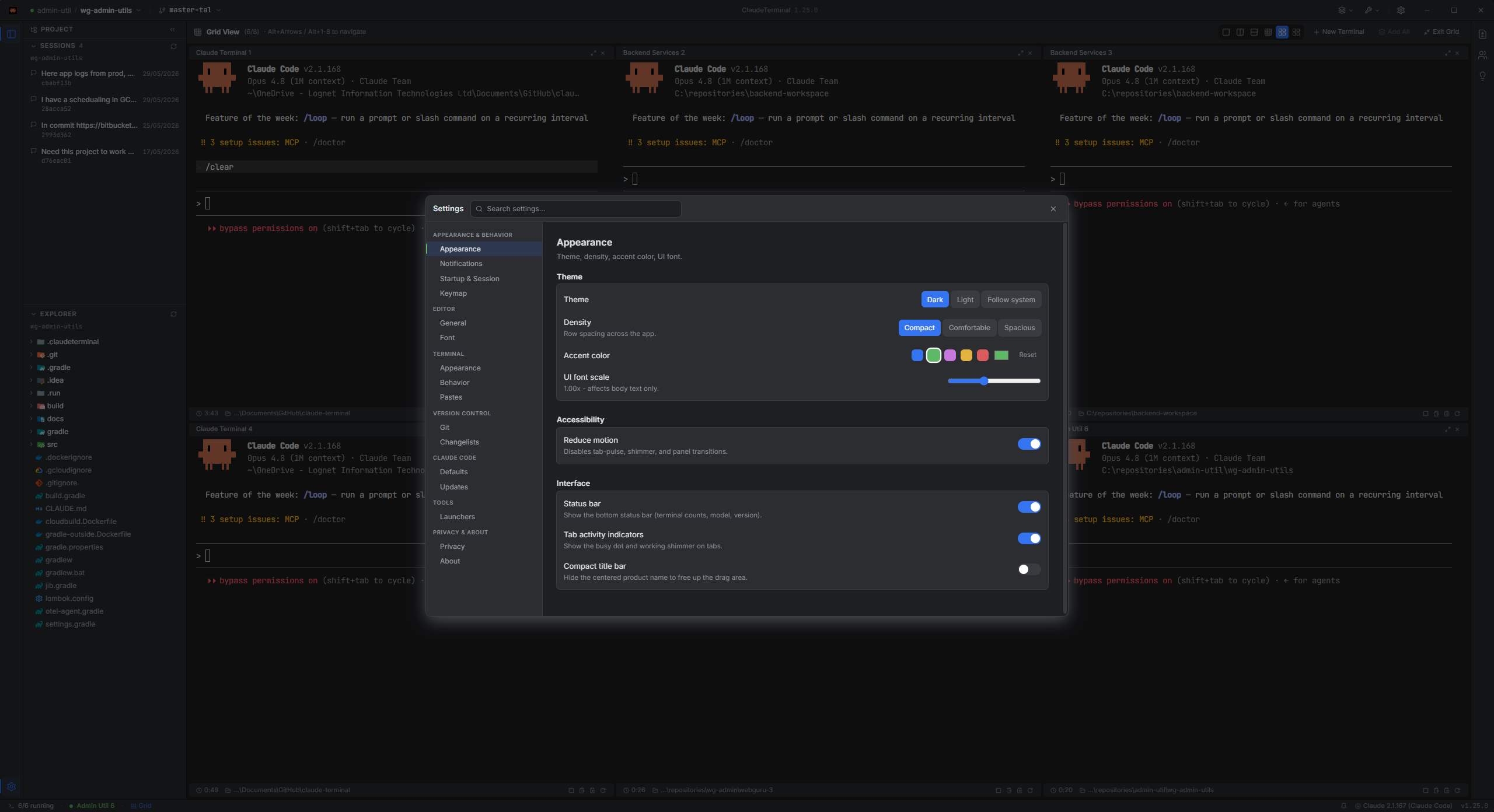Open Git version control settings
Screen dimensions: 1494x812
click(x=484, y=428)
